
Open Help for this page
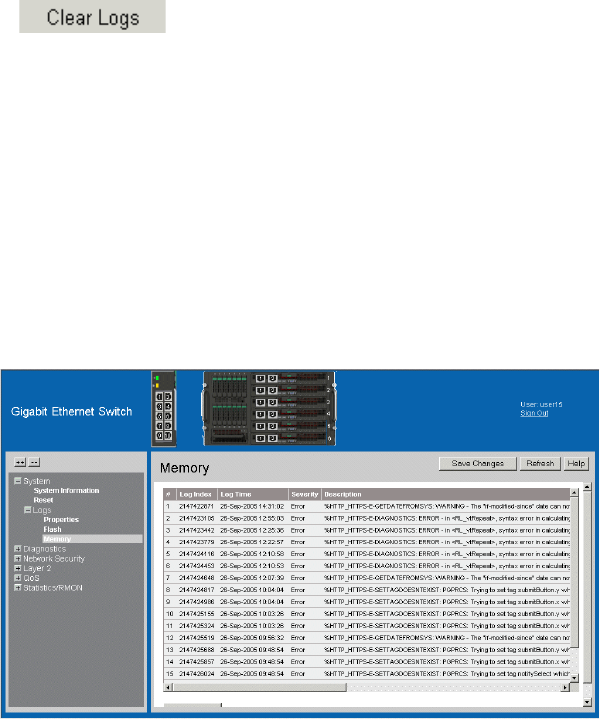click(576, 464)
